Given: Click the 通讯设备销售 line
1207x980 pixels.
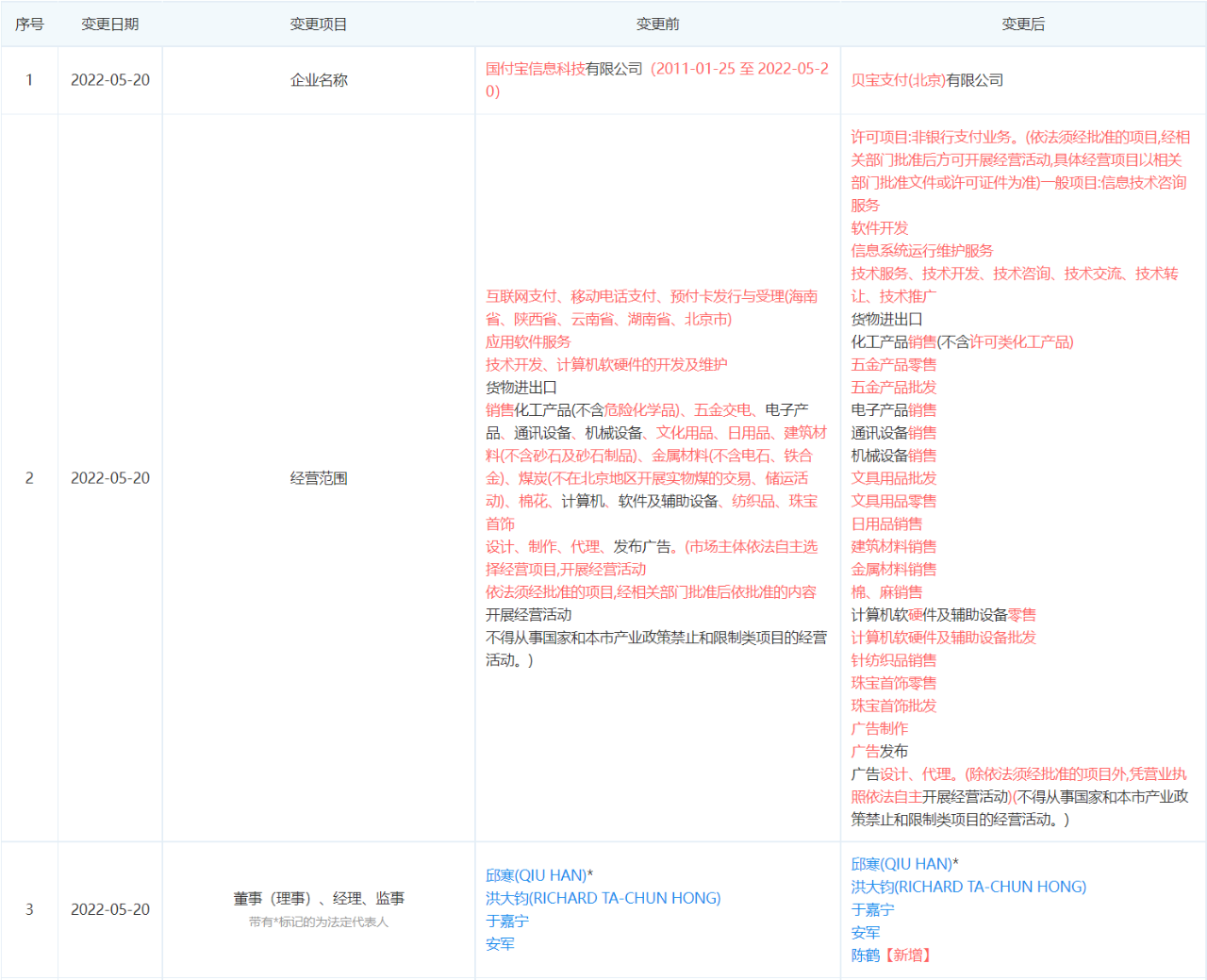Looking at the screenshot, I should [893, 432].
